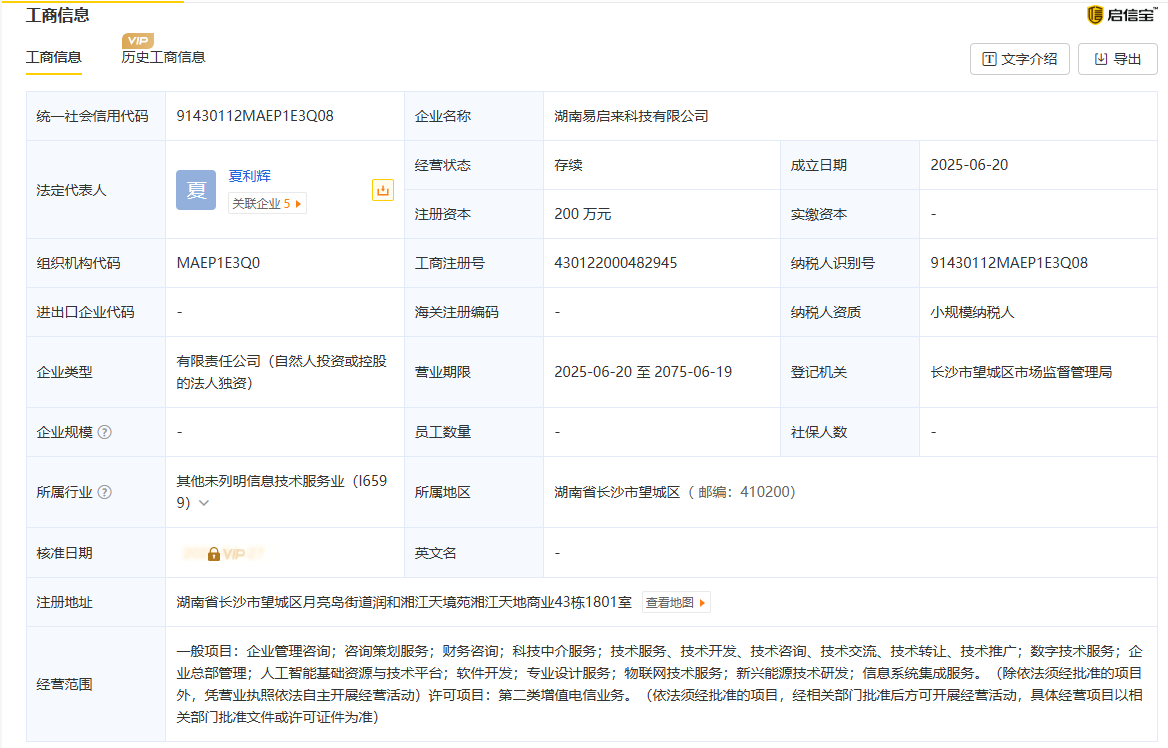
Task: Click the 文字介绍 button
Action: pos(1019,59)
